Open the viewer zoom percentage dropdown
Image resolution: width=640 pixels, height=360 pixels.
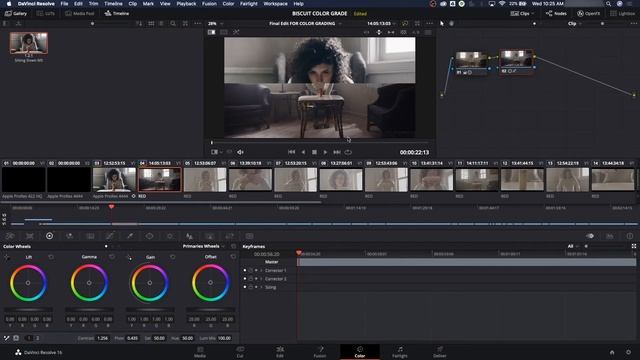point(216,24)
